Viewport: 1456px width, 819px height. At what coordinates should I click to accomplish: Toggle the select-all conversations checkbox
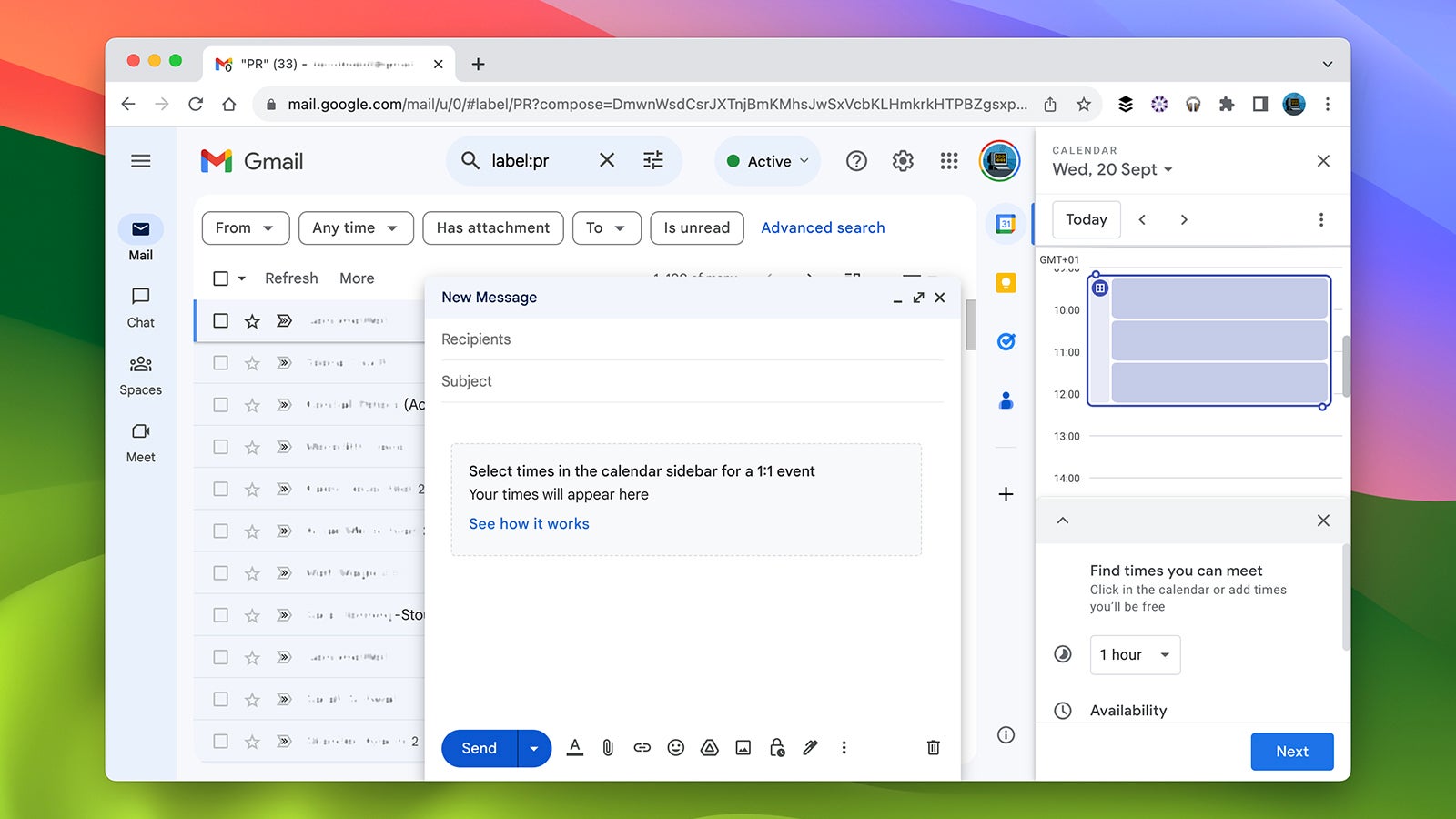click(x=219, y=278)
